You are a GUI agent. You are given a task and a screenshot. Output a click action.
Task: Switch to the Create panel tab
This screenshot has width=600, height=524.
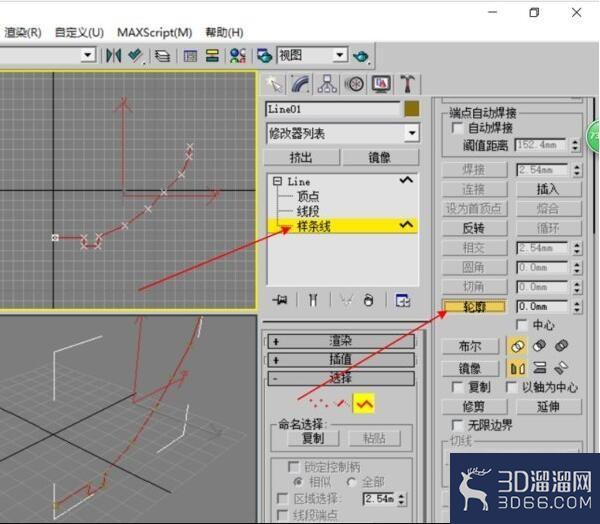tap(275, 84)
